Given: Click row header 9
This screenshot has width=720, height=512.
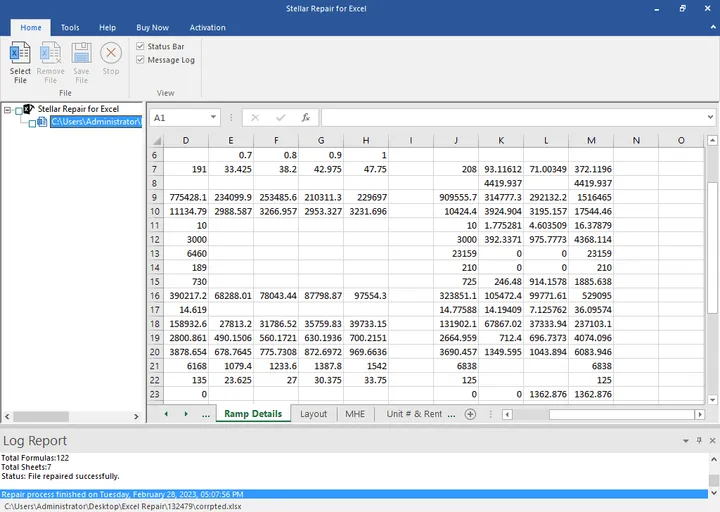Looking at the screenshot, I should (x=155, y=197).
